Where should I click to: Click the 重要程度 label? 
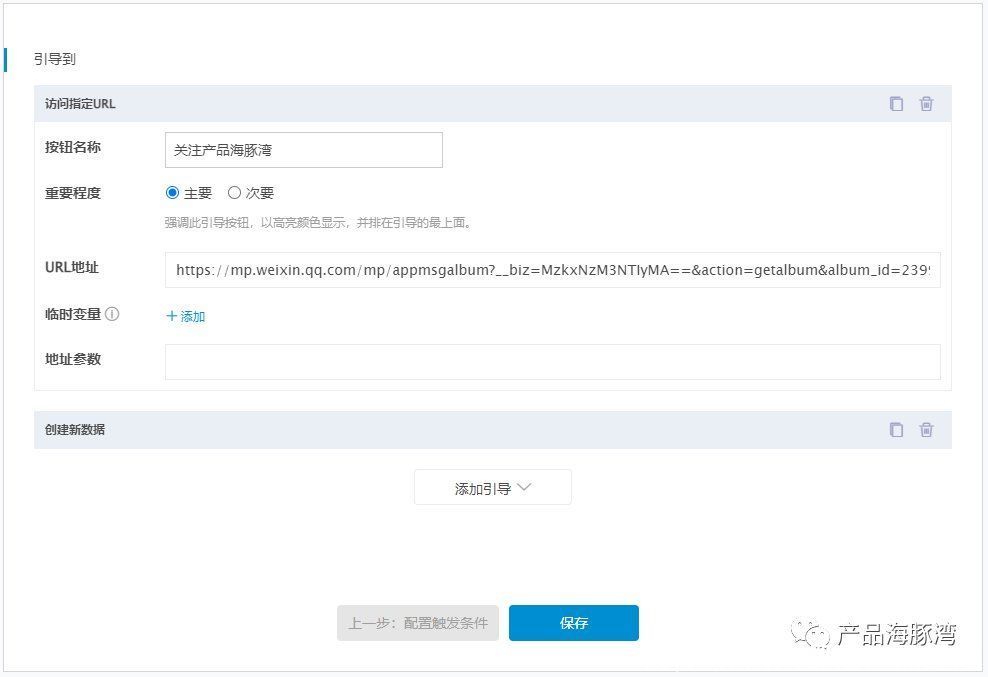73,194
